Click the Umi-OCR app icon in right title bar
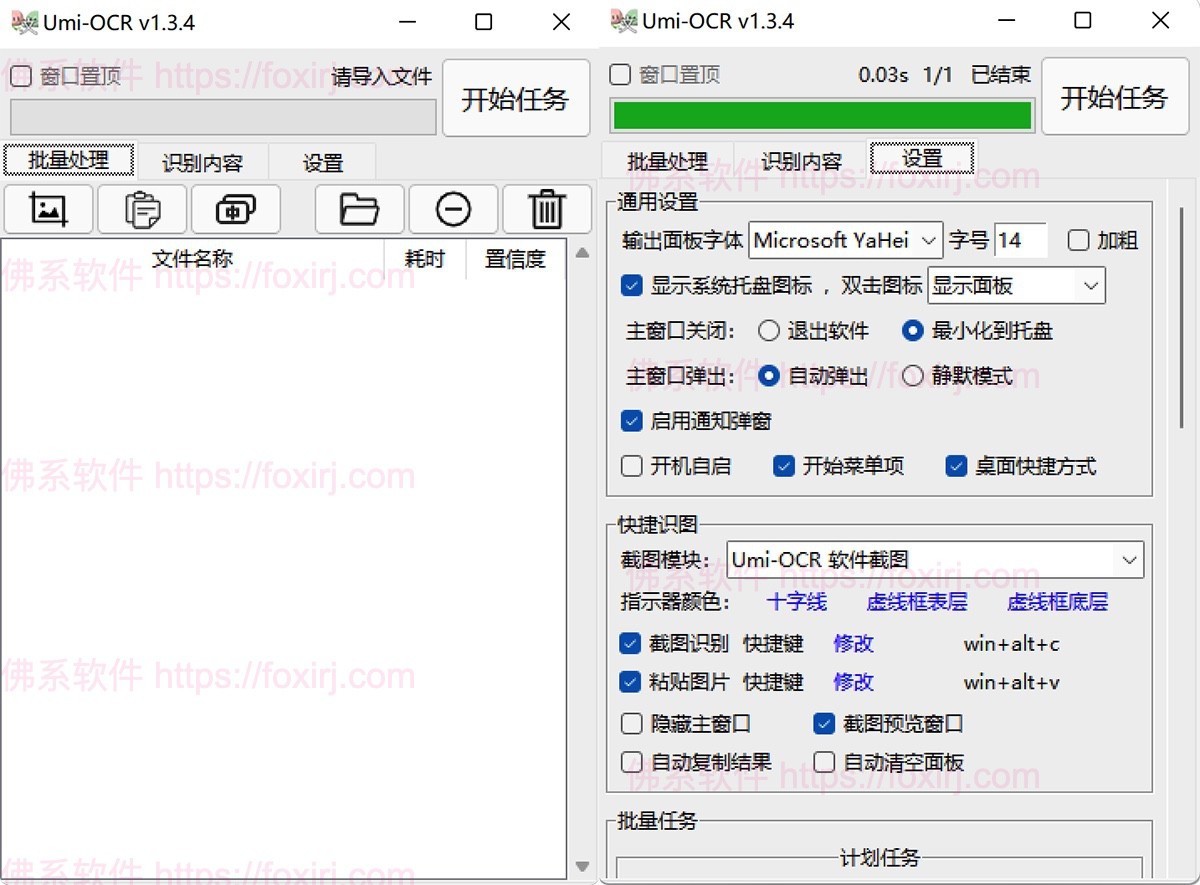This screenshot has width=1200, height=885. click(x=622, y=21)
